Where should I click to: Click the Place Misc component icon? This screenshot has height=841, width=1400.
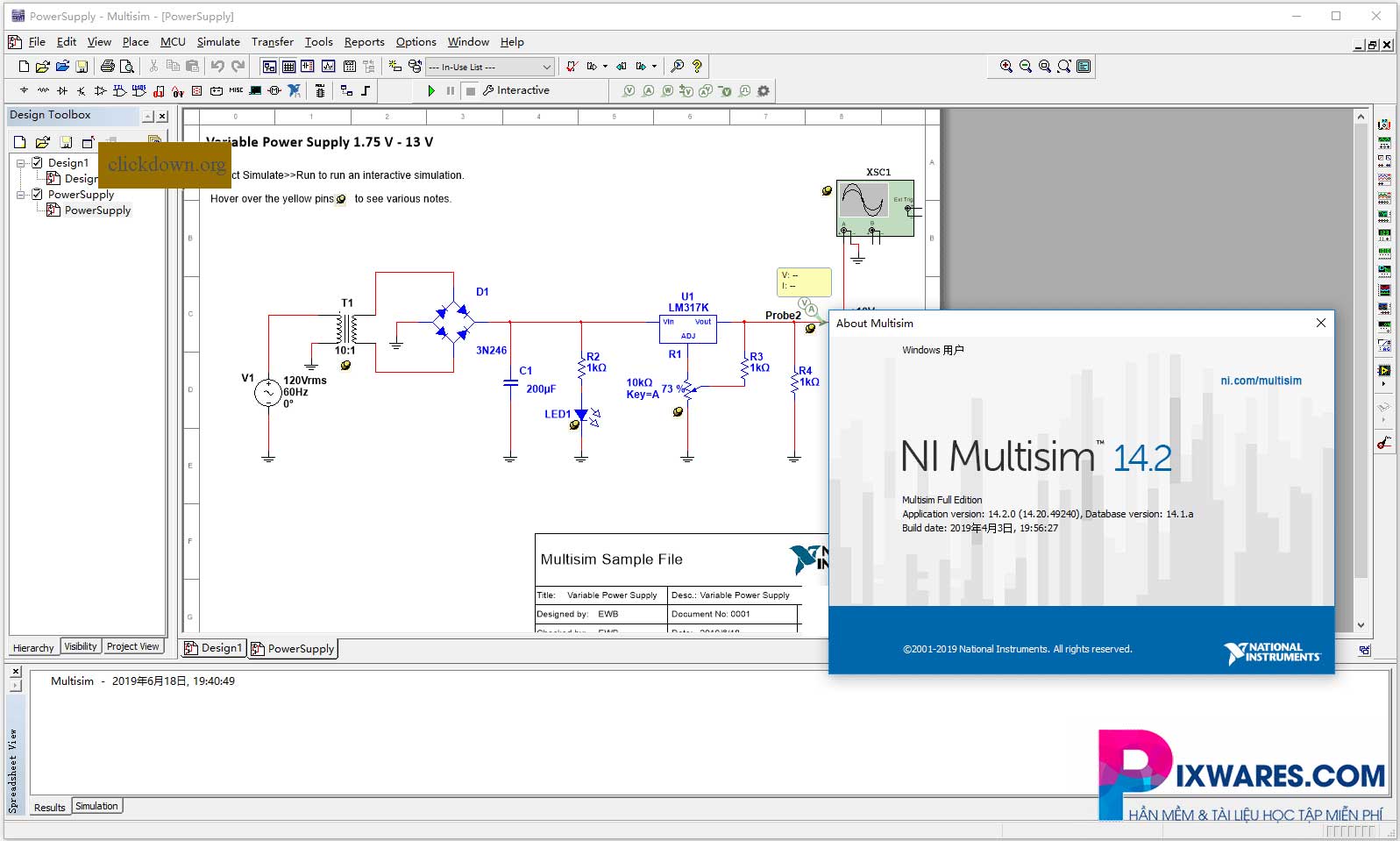(236, 90)
